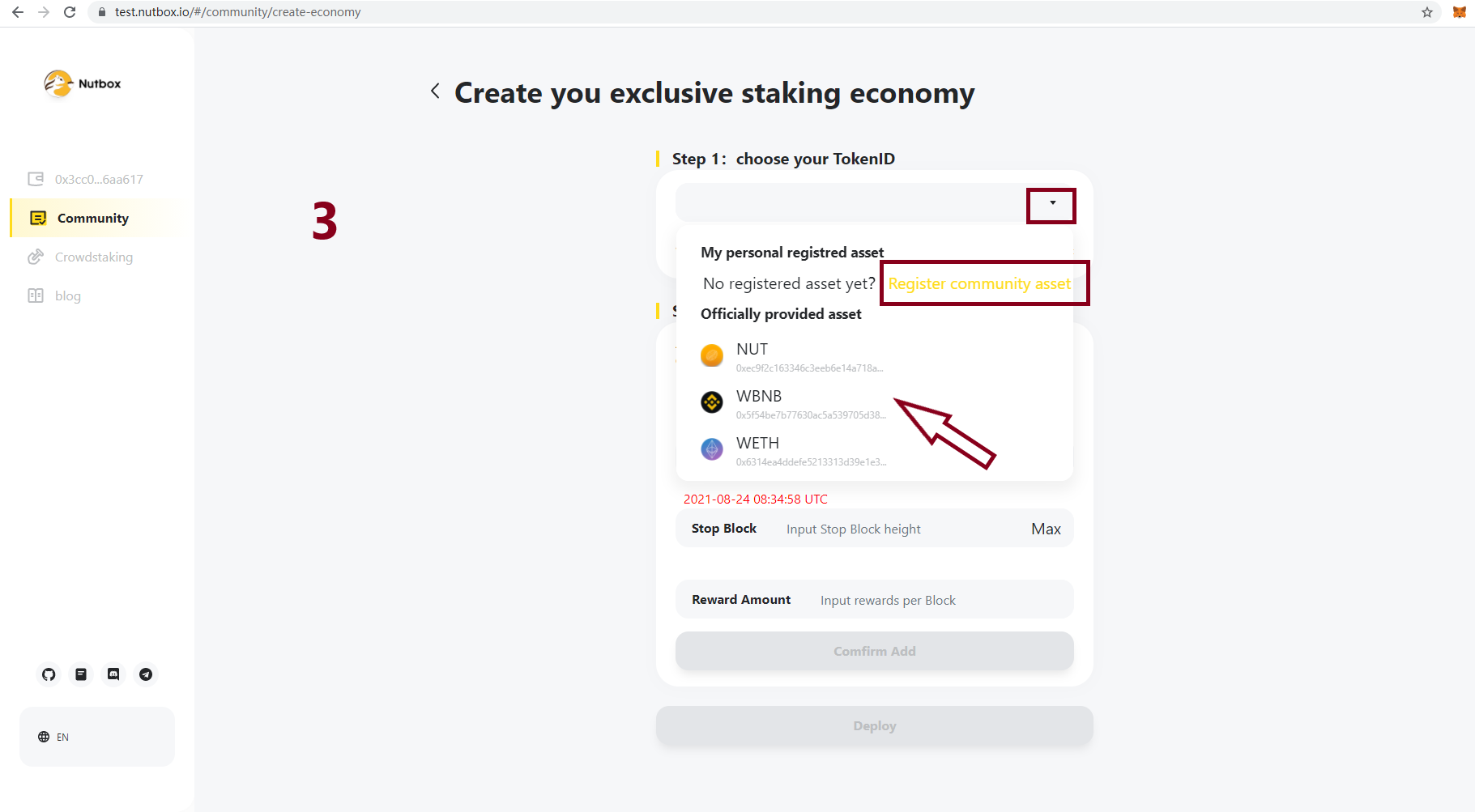This screenshot has height=812, width=1475.
Task: Open the blog sidebar item
Action: click(x=67, y=296)
